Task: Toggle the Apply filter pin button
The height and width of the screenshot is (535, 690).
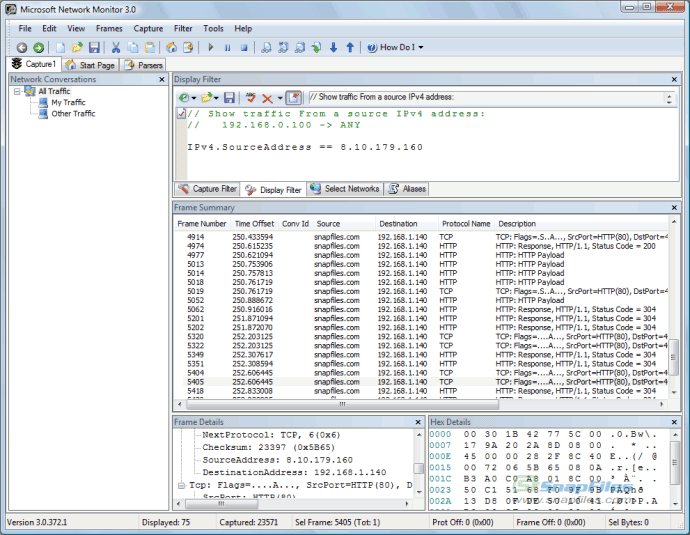Action: 294,98
